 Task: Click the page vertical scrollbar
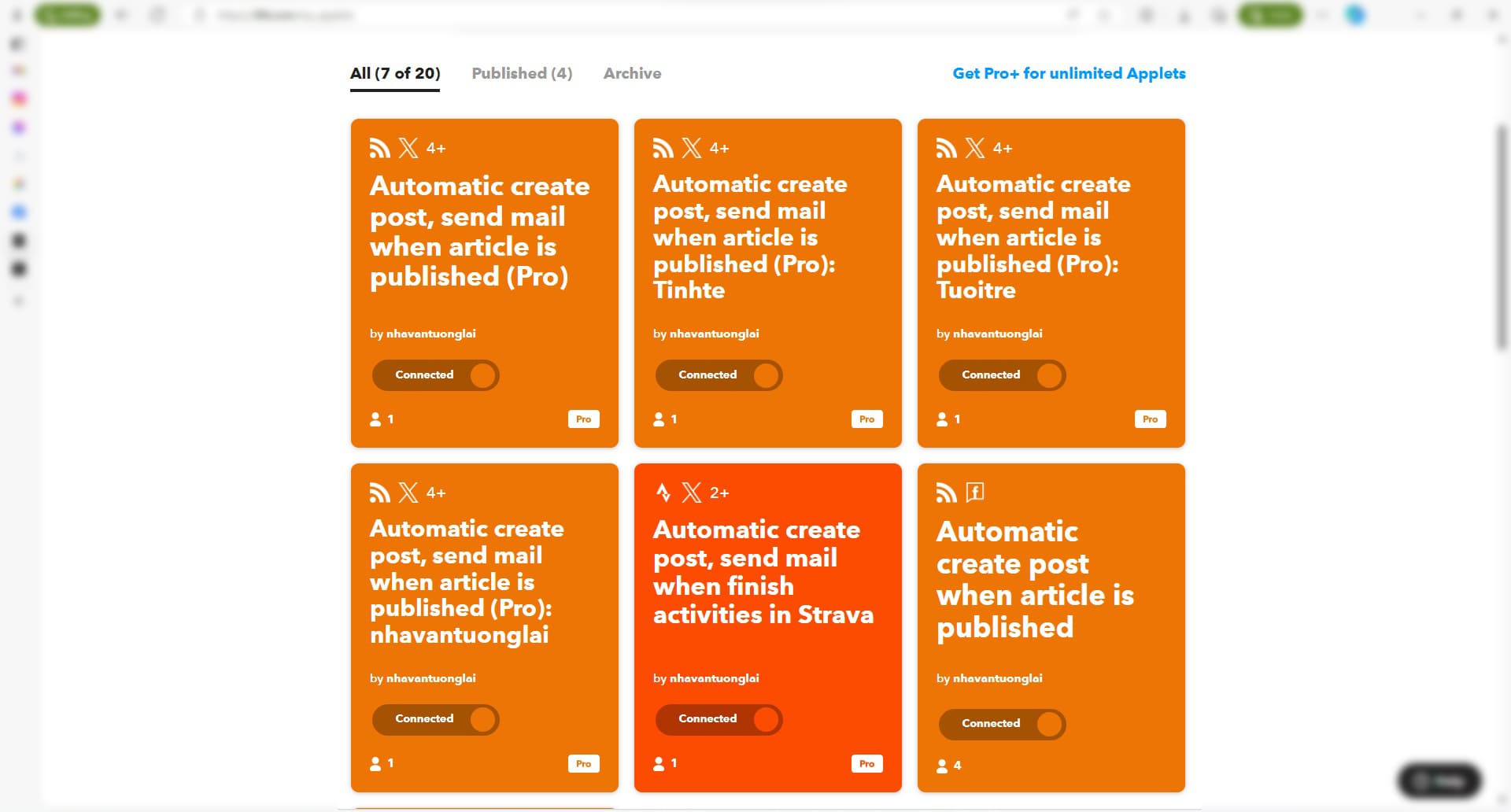(1502, 236)
